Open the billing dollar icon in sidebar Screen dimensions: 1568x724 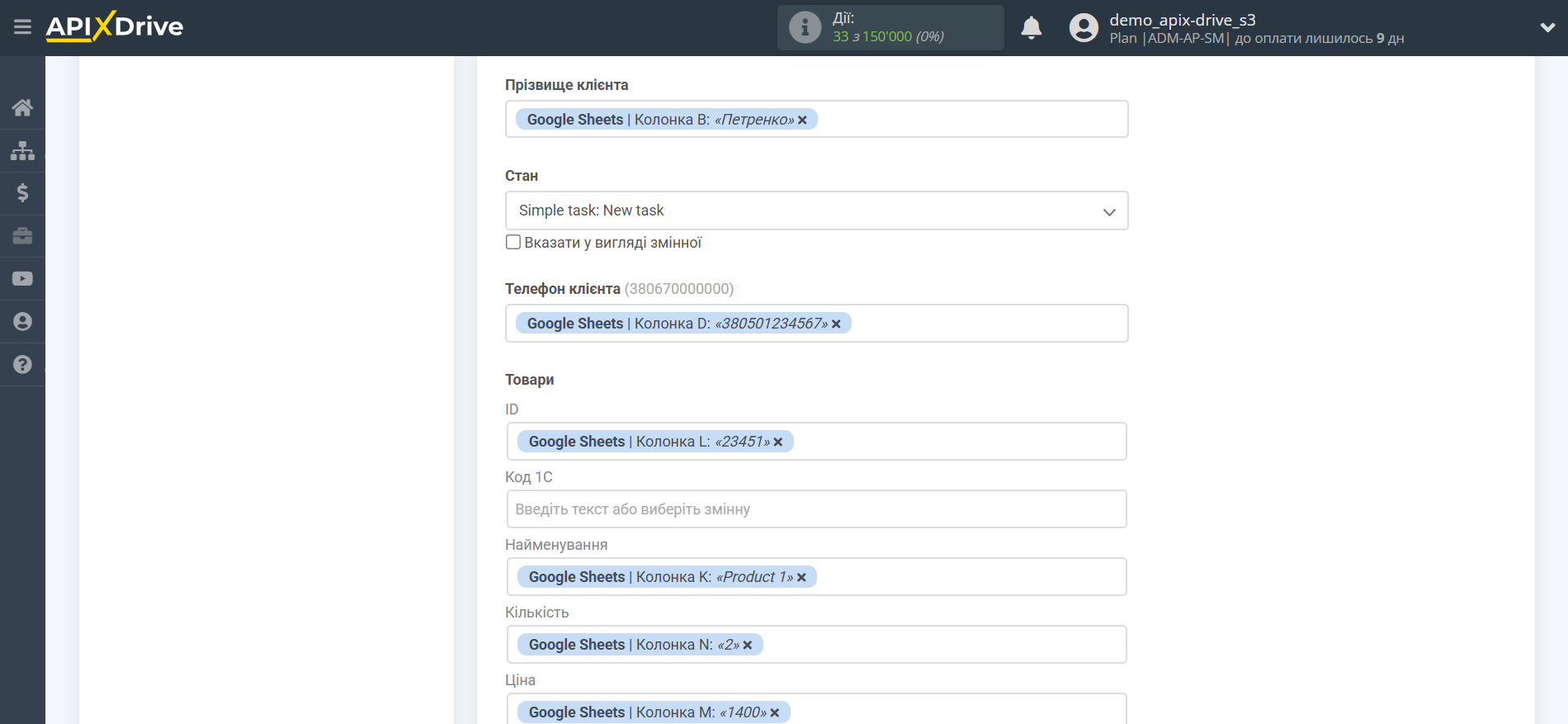tap(22, 193)
